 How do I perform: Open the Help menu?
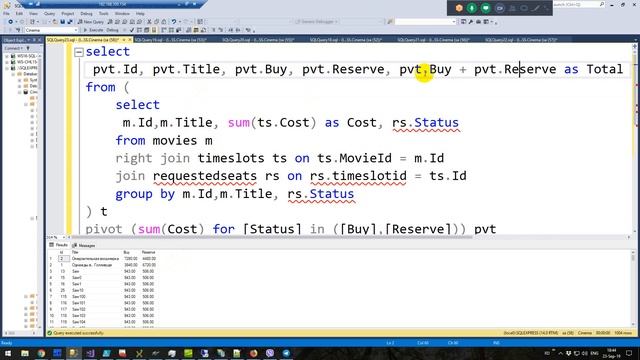(140, 13)
